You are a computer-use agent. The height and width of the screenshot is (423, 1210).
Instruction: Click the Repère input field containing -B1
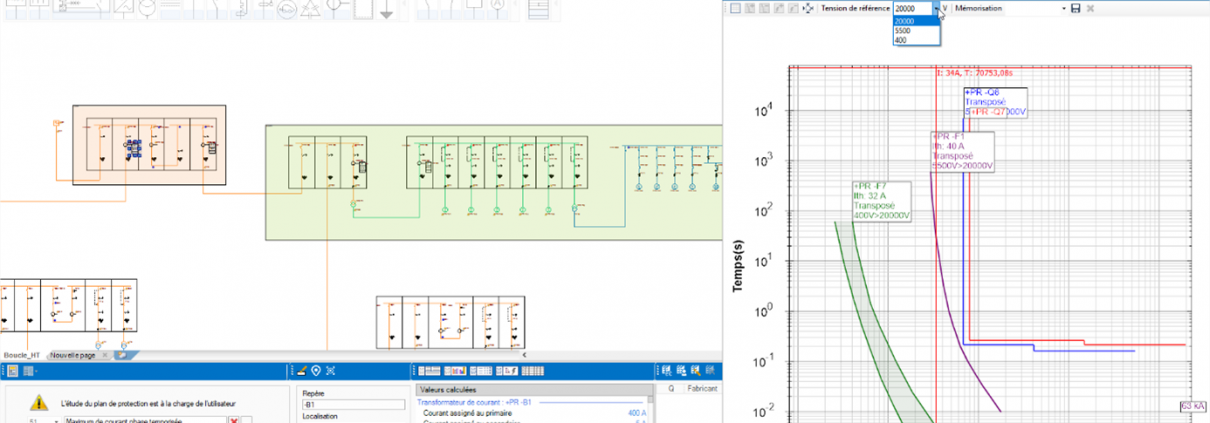point(353,404)
